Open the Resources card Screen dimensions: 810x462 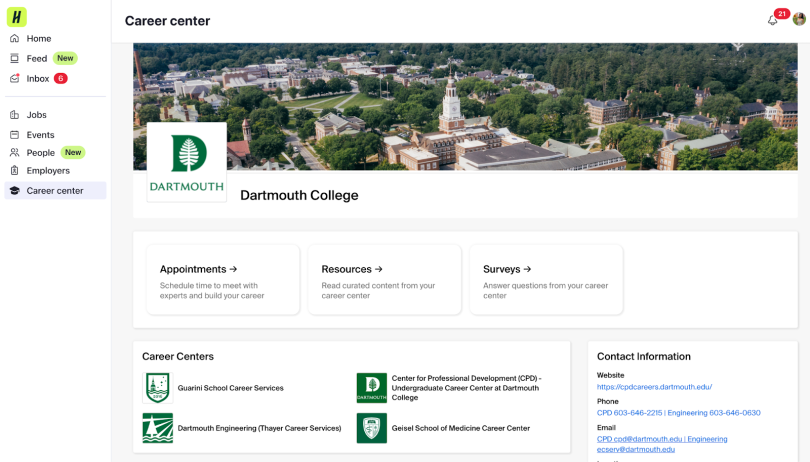tap(385, 280)
